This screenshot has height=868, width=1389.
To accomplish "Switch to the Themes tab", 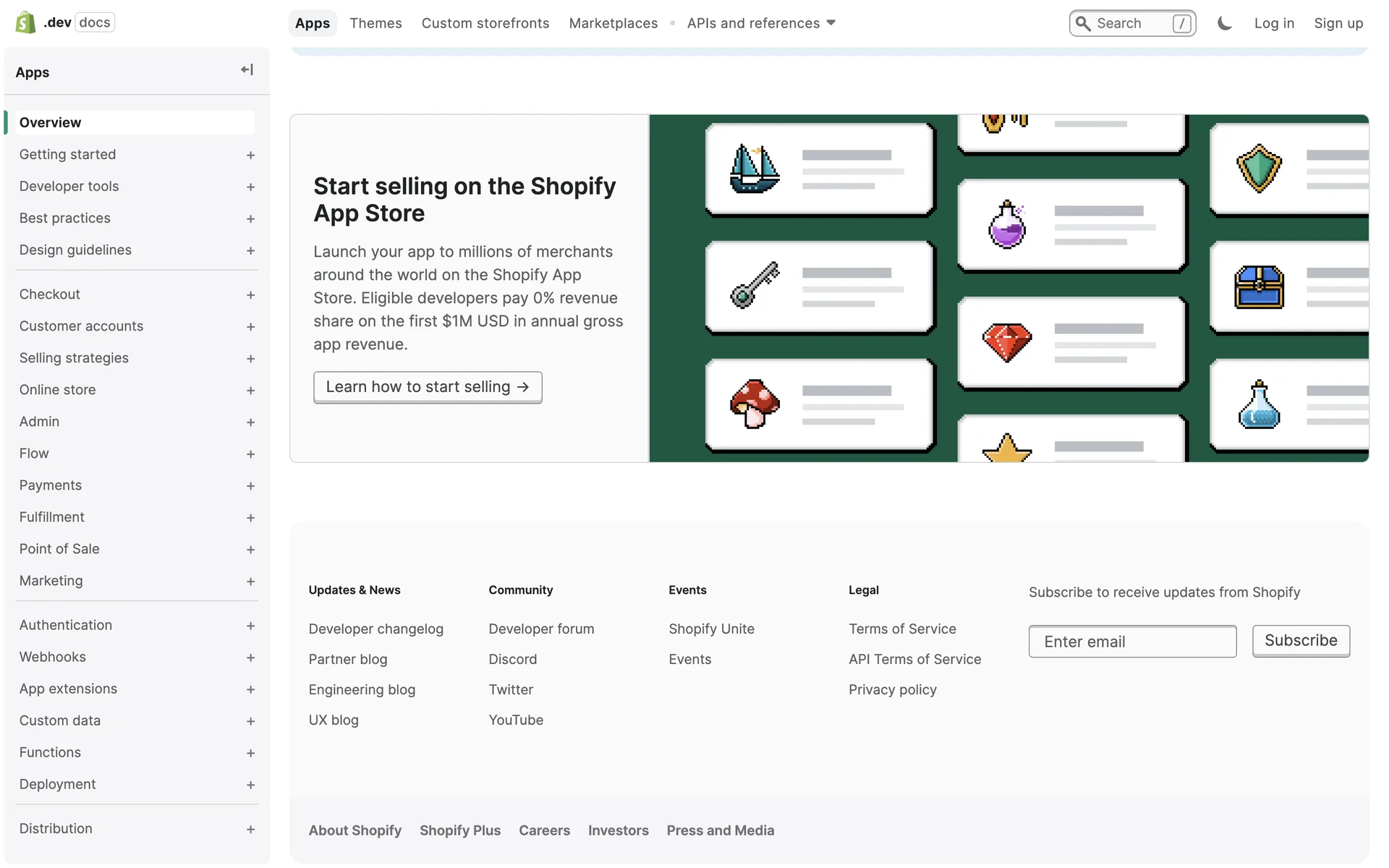I will click(375, 23).
